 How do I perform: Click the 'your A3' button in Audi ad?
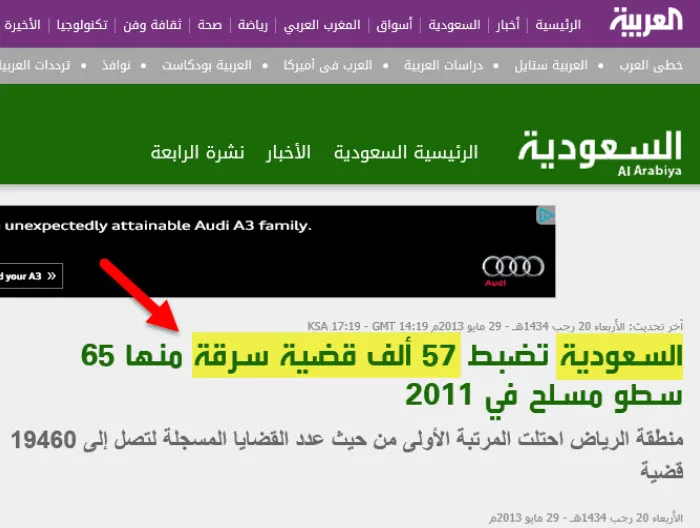(x=28, y=276)
